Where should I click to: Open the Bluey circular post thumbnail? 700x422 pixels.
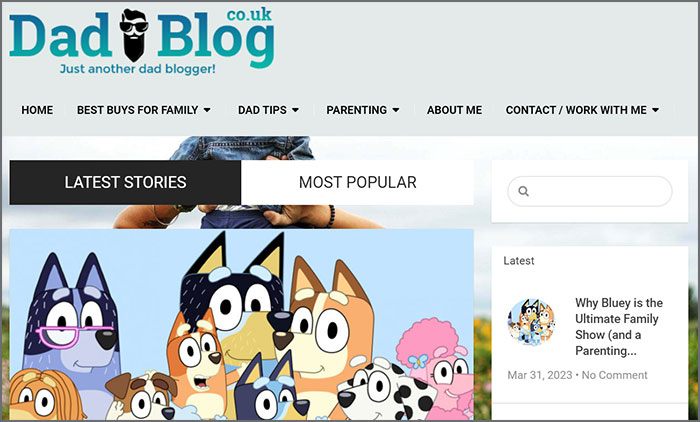click(x=531, y=322)
